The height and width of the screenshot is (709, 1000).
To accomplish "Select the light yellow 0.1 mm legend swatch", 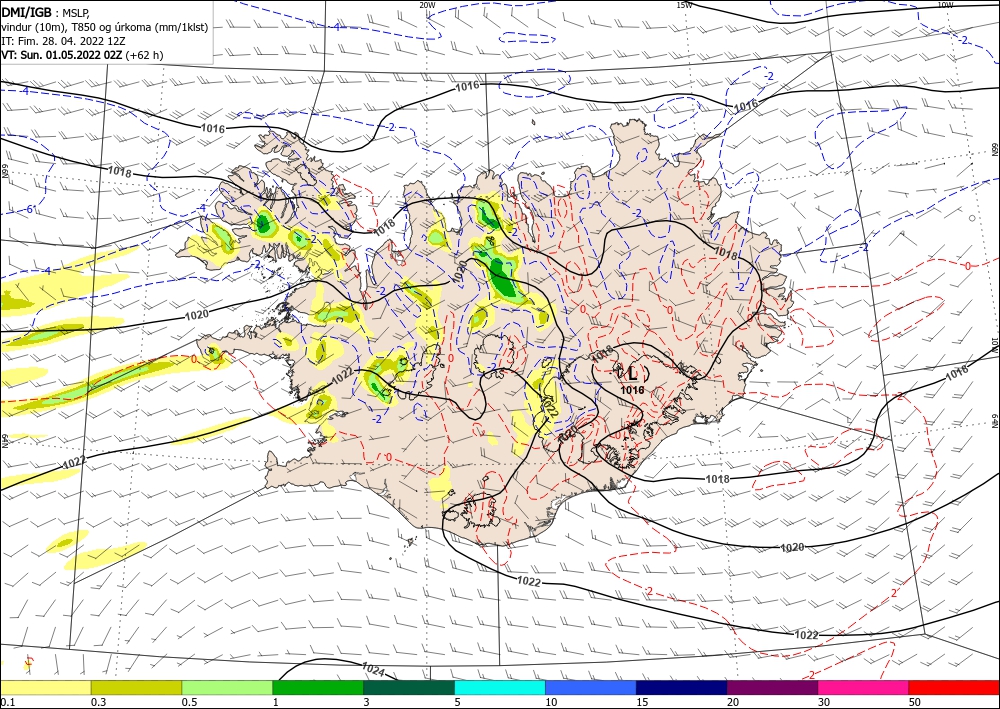I will click(x=45, y=688).
